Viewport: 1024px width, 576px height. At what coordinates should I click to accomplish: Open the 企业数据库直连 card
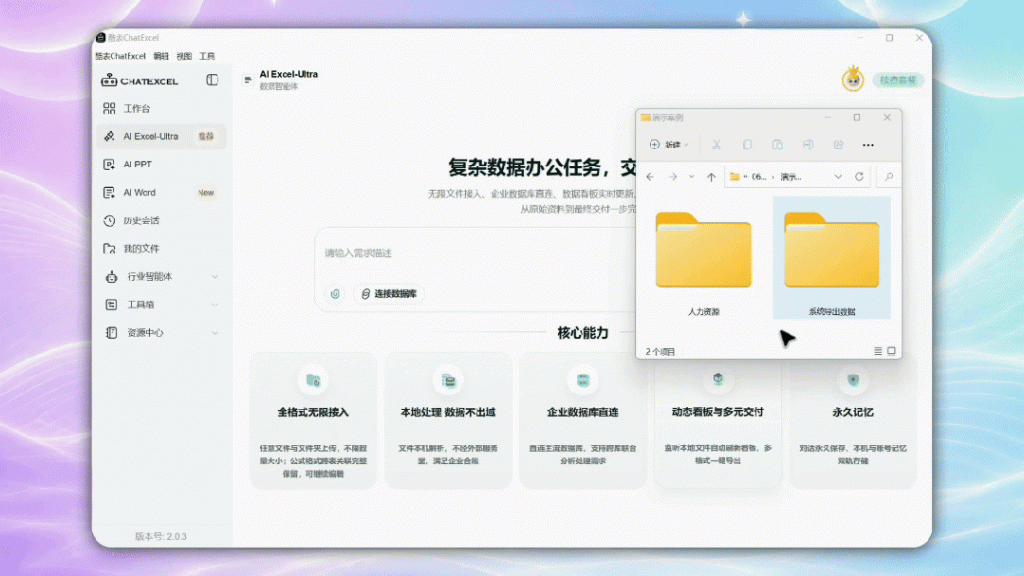point(583,421)
